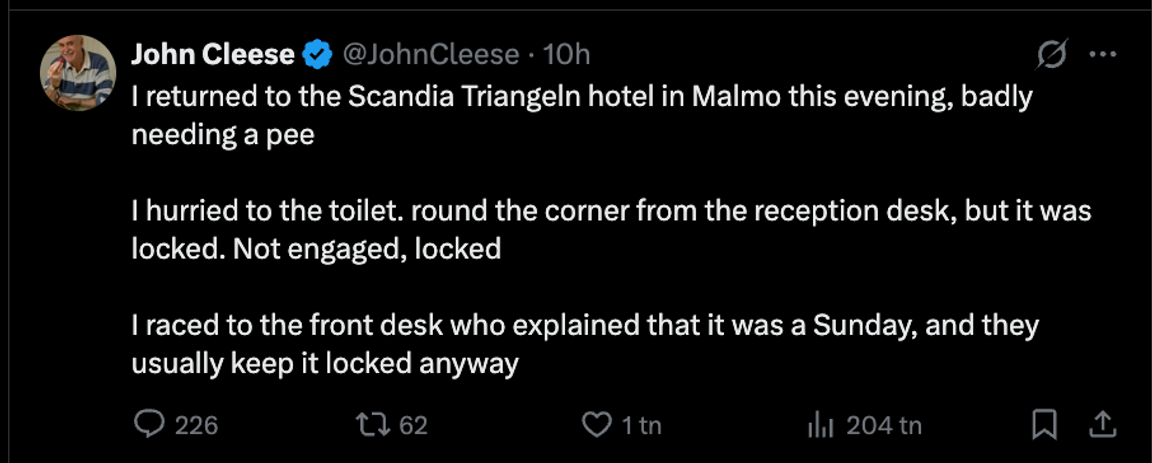Image resolution: width=1152 pixels, height=463 pixels.
Task: Click the 204 tn views count
Action: pos(884,426)
